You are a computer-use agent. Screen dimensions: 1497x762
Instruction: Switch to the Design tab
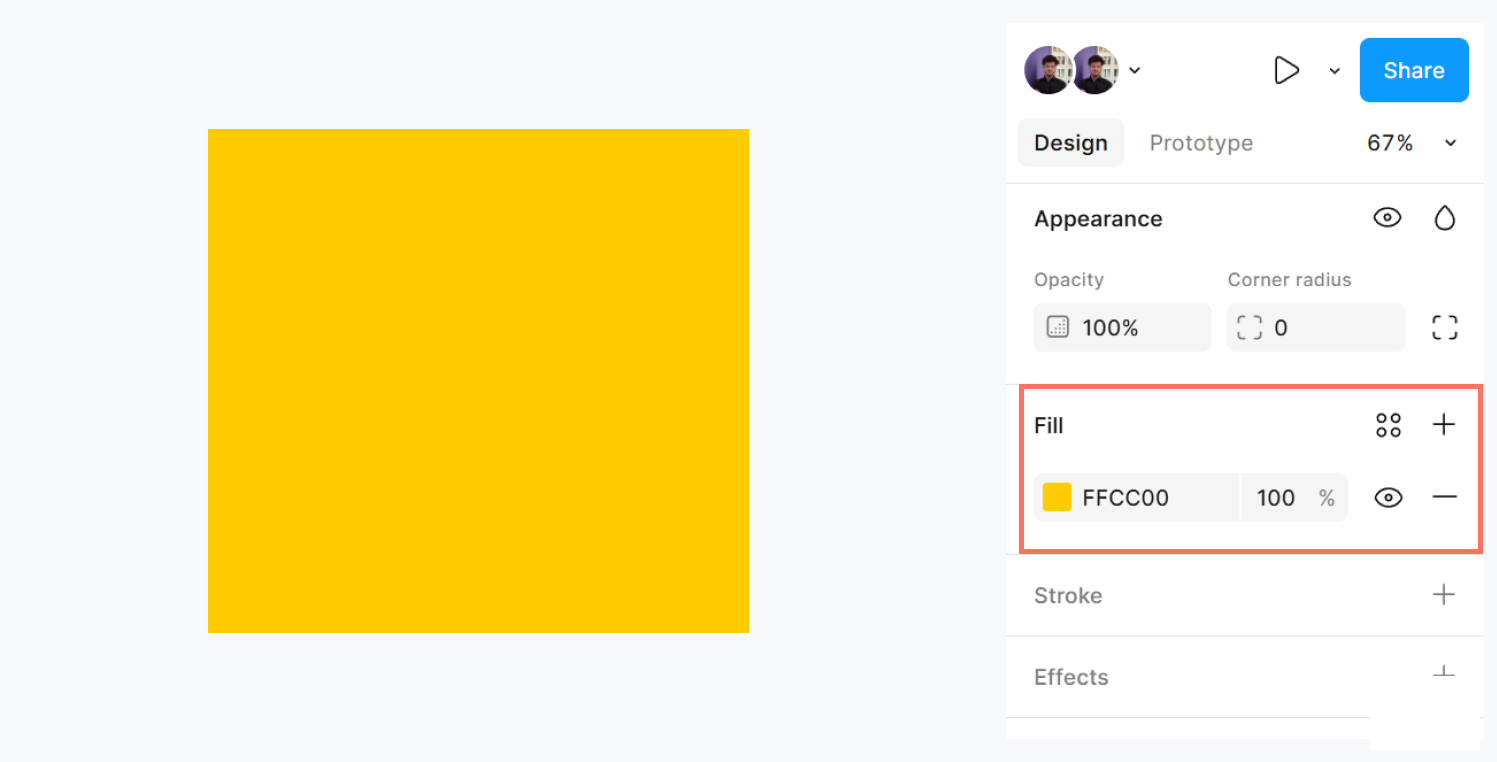tap(1070, 143)
